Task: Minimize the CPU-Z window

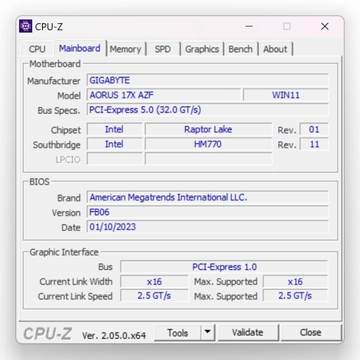Action: point(249,26)
